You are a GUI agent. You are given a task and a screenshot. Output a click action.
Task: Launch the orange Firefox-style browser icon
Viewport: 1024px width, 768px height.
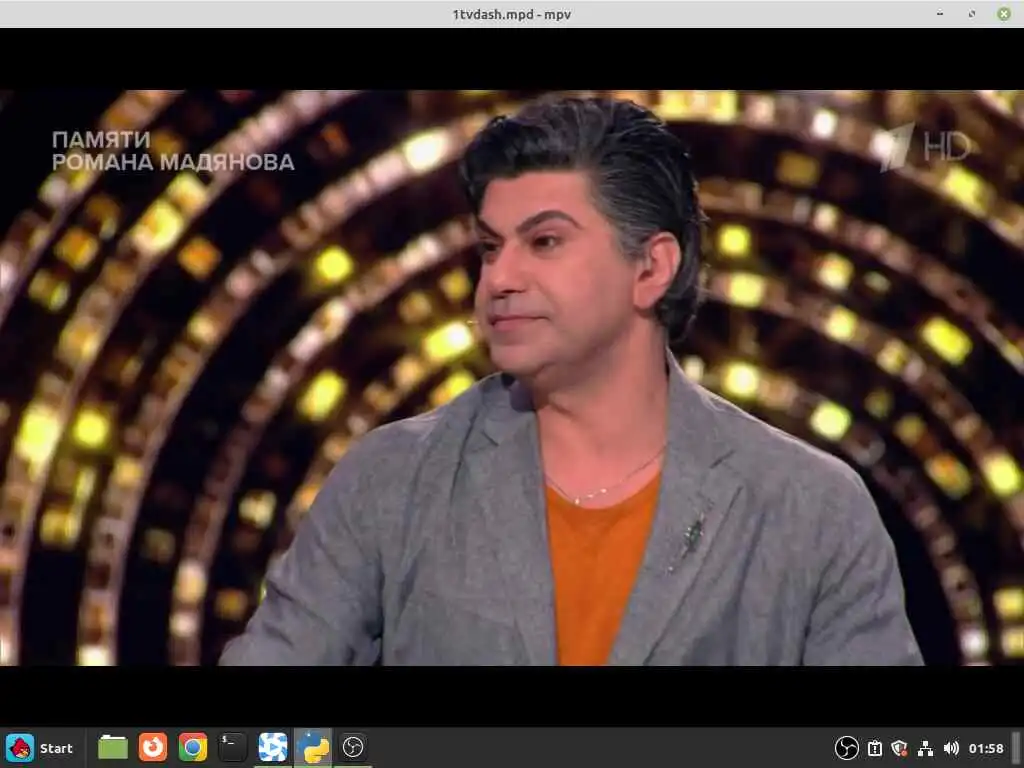click(x=153, y=748)
